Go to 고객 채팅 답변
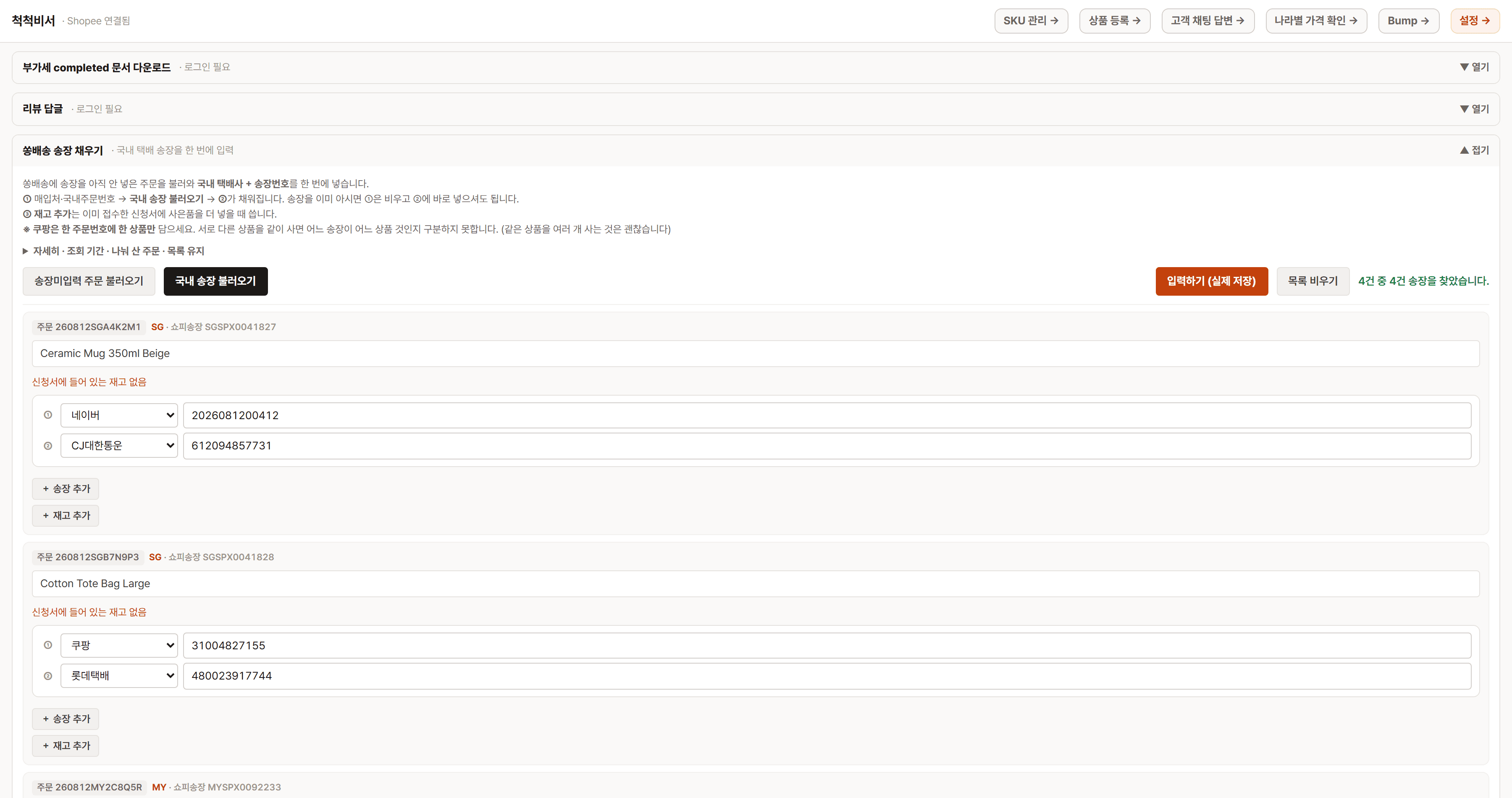 [1208, 21]
